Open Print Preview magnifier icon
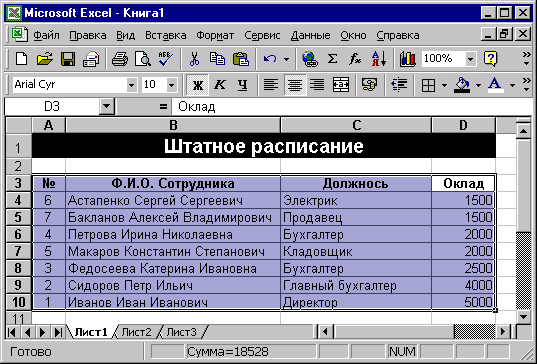The height and width of the screenshot is (364, 537). point(142,59)
